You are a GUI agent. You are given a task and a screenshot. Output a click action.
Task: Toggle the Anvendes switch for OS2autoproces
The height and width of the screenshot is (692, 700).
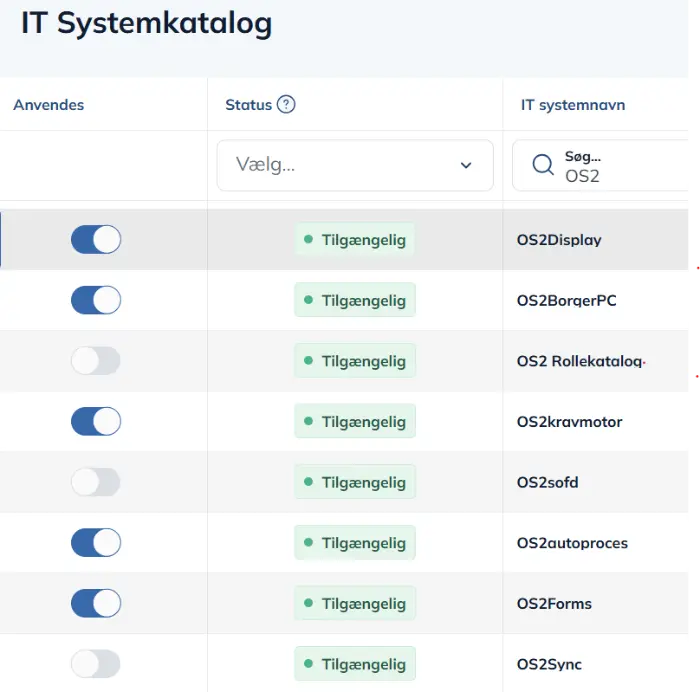pyautogui.click(x=96, y=543)
